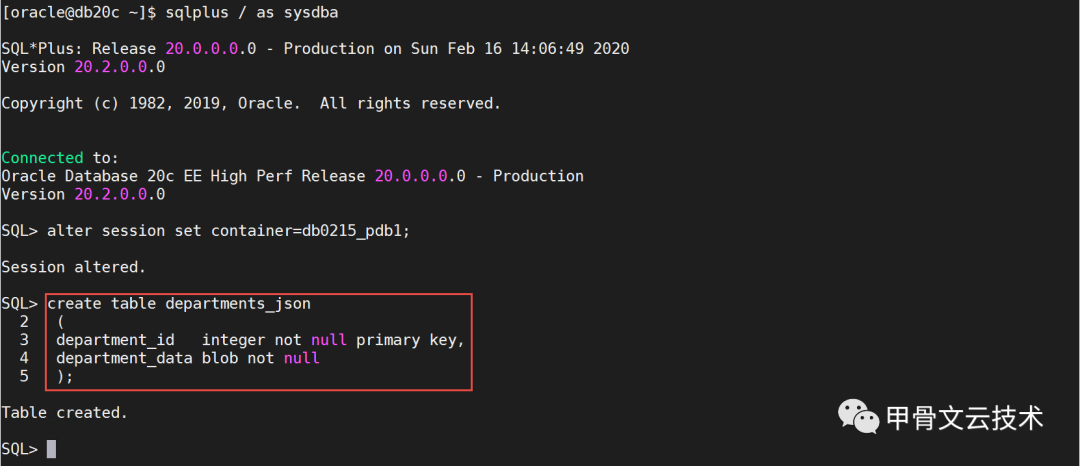Click the timestamp "Sun Feb 16 14:06:49 2020"

520,48
